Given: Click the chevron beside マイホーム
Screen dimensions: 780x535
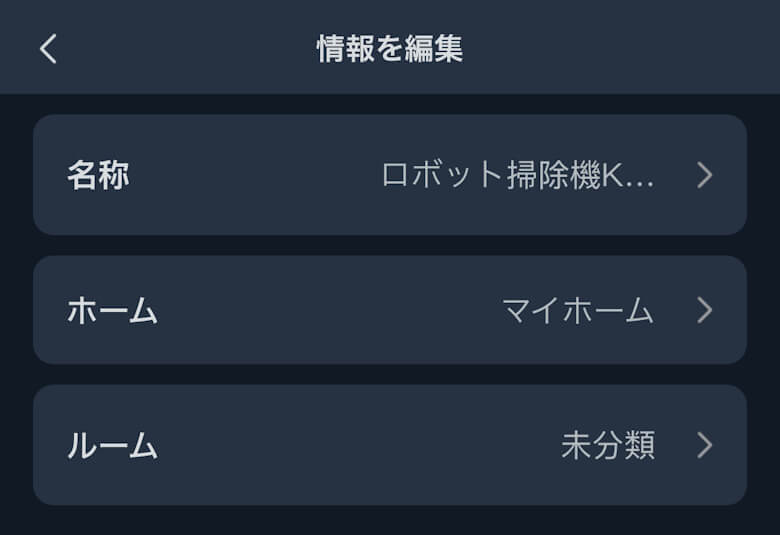Looking at the screenshot, I should click(705, 310).
